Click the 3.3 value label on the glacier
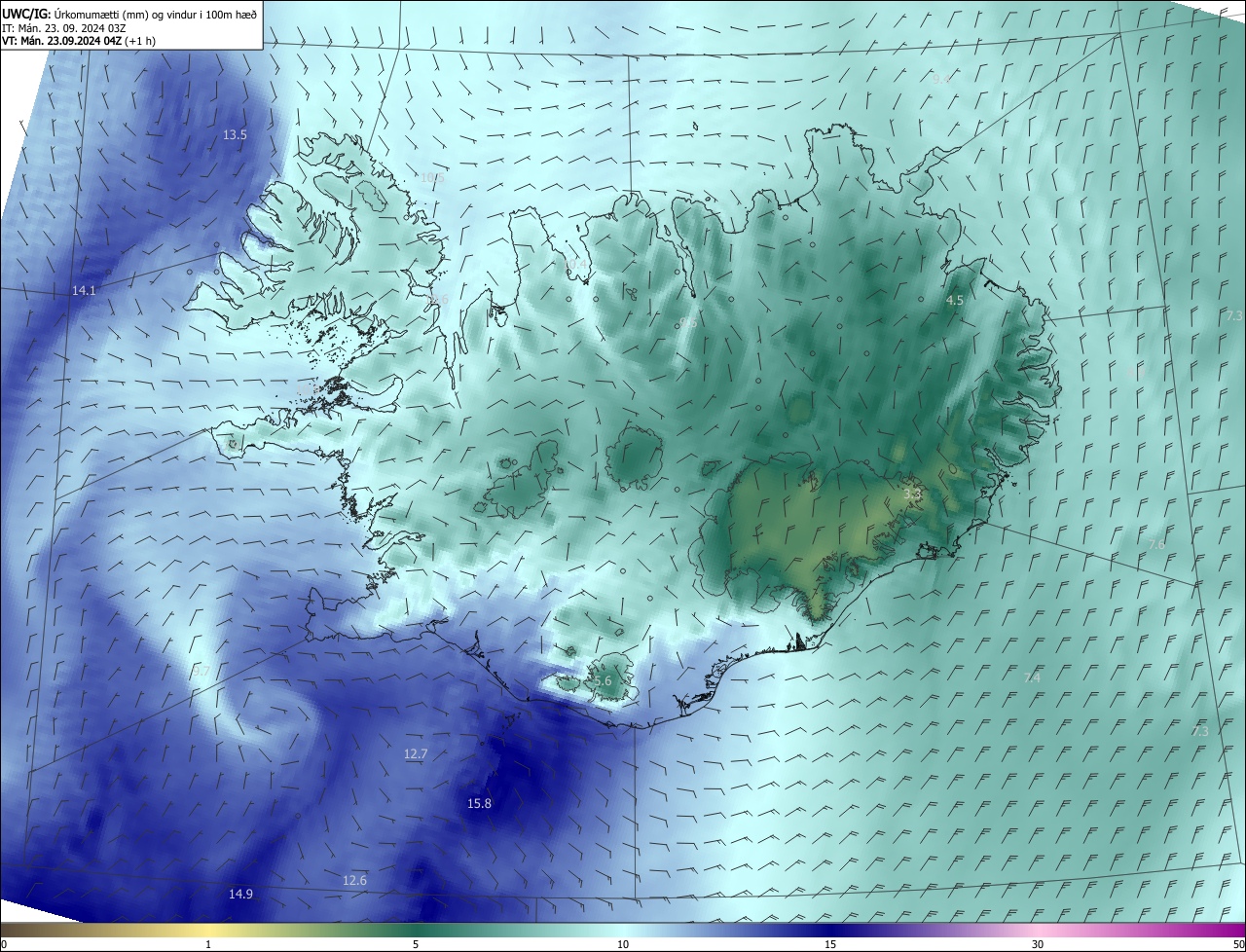This screenshot has height=952, width=1246. 912,494
